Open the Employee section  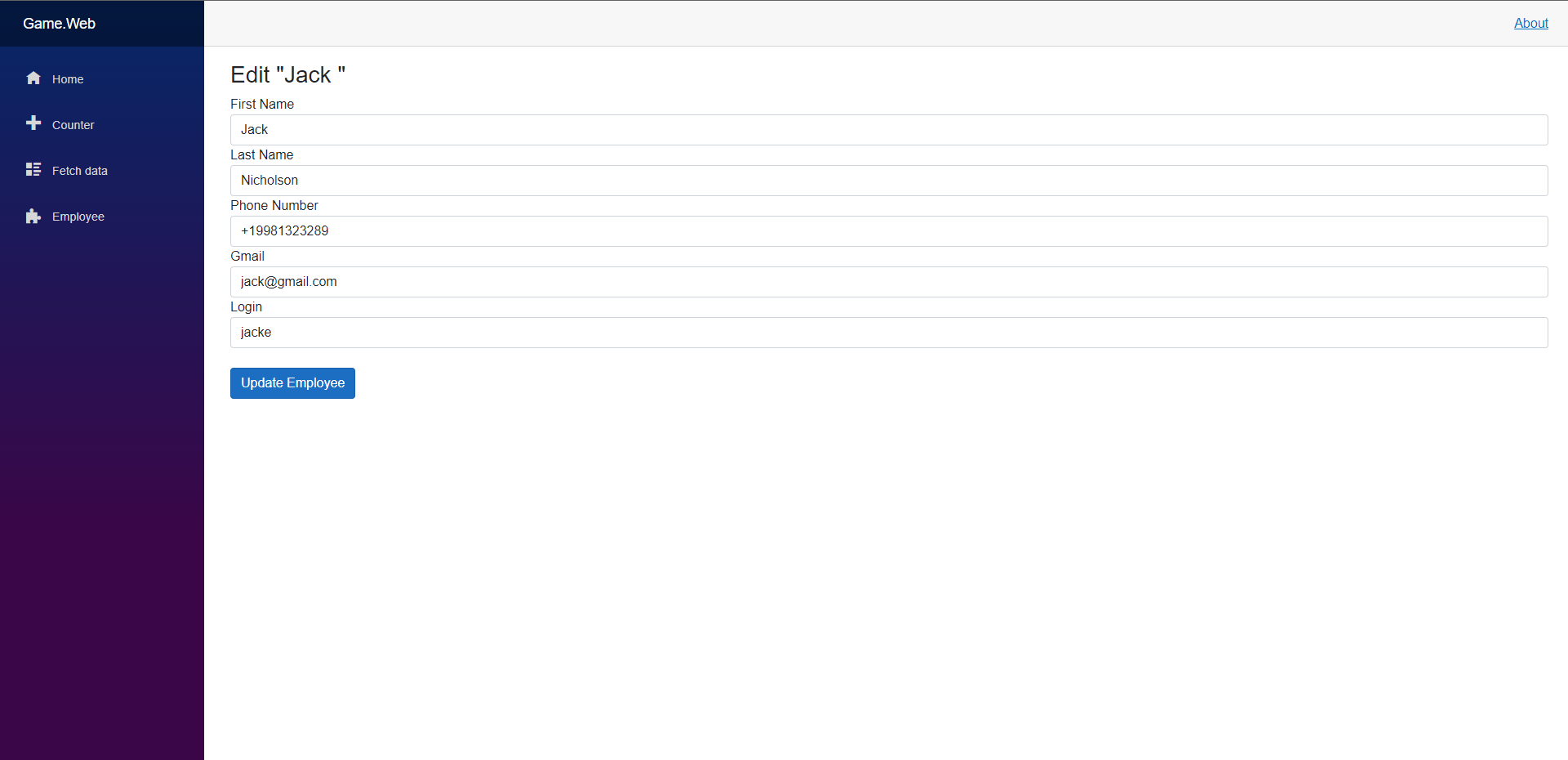coord(78,217)
